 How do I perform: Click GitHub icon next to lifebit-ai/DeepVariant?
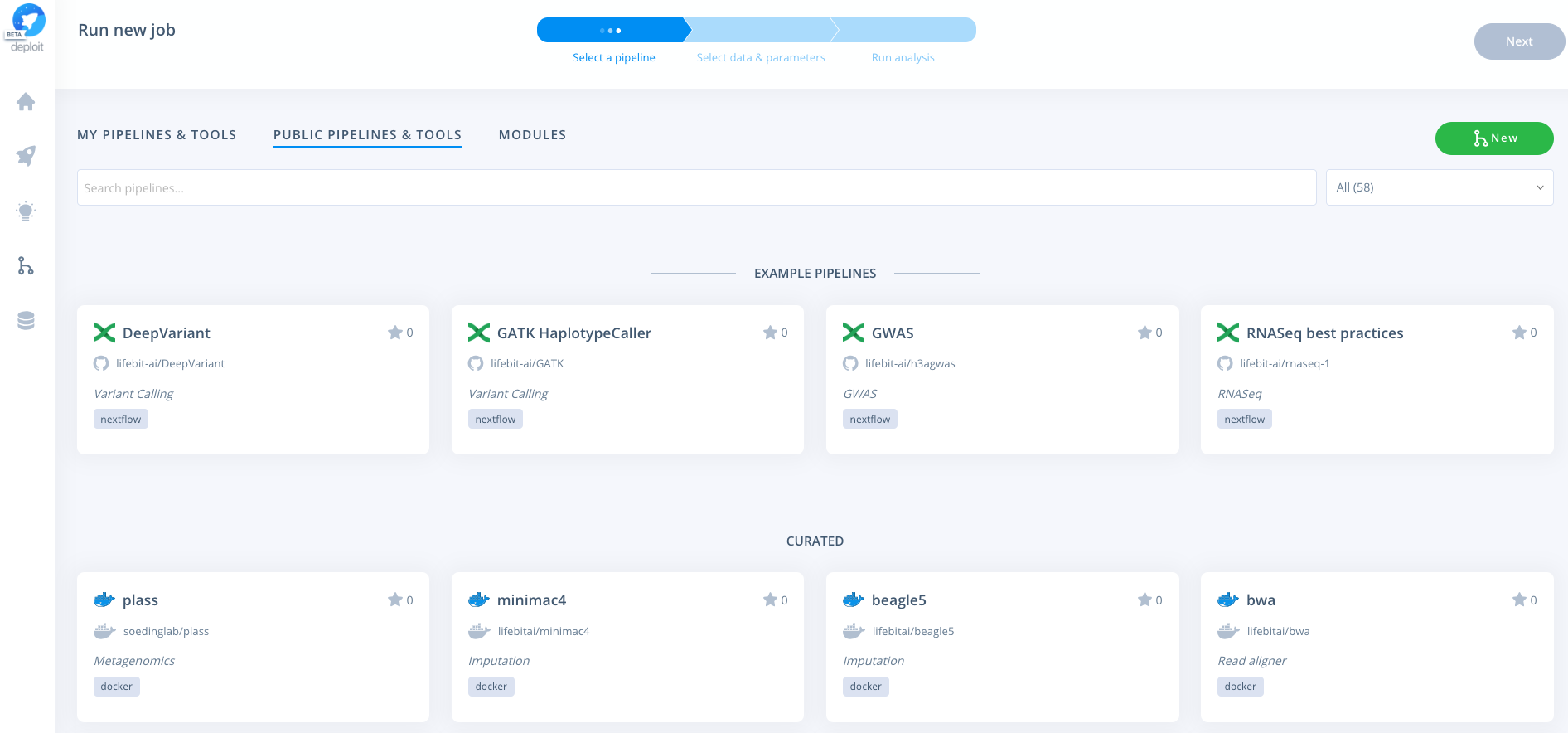(x=101, y=363)
